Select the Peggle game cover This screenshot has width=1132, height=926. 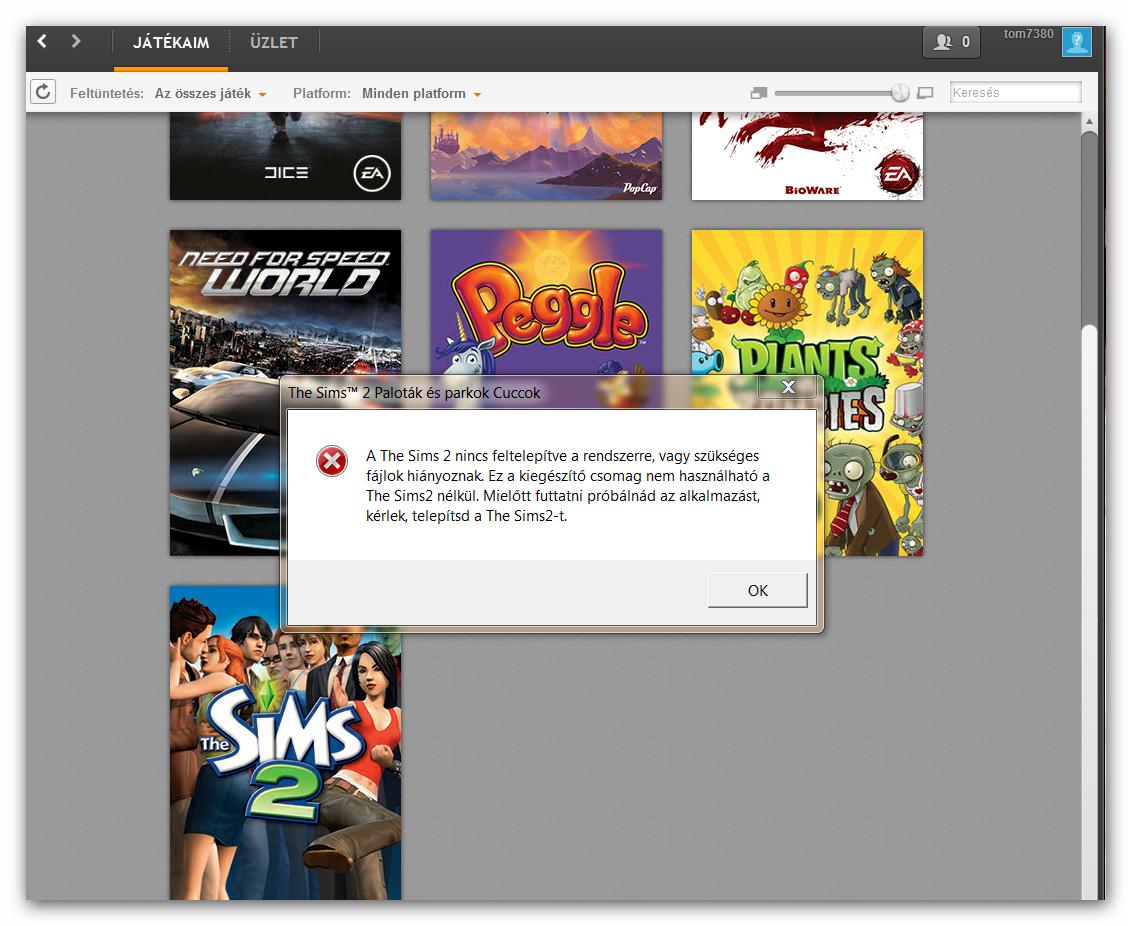[547, 302]
